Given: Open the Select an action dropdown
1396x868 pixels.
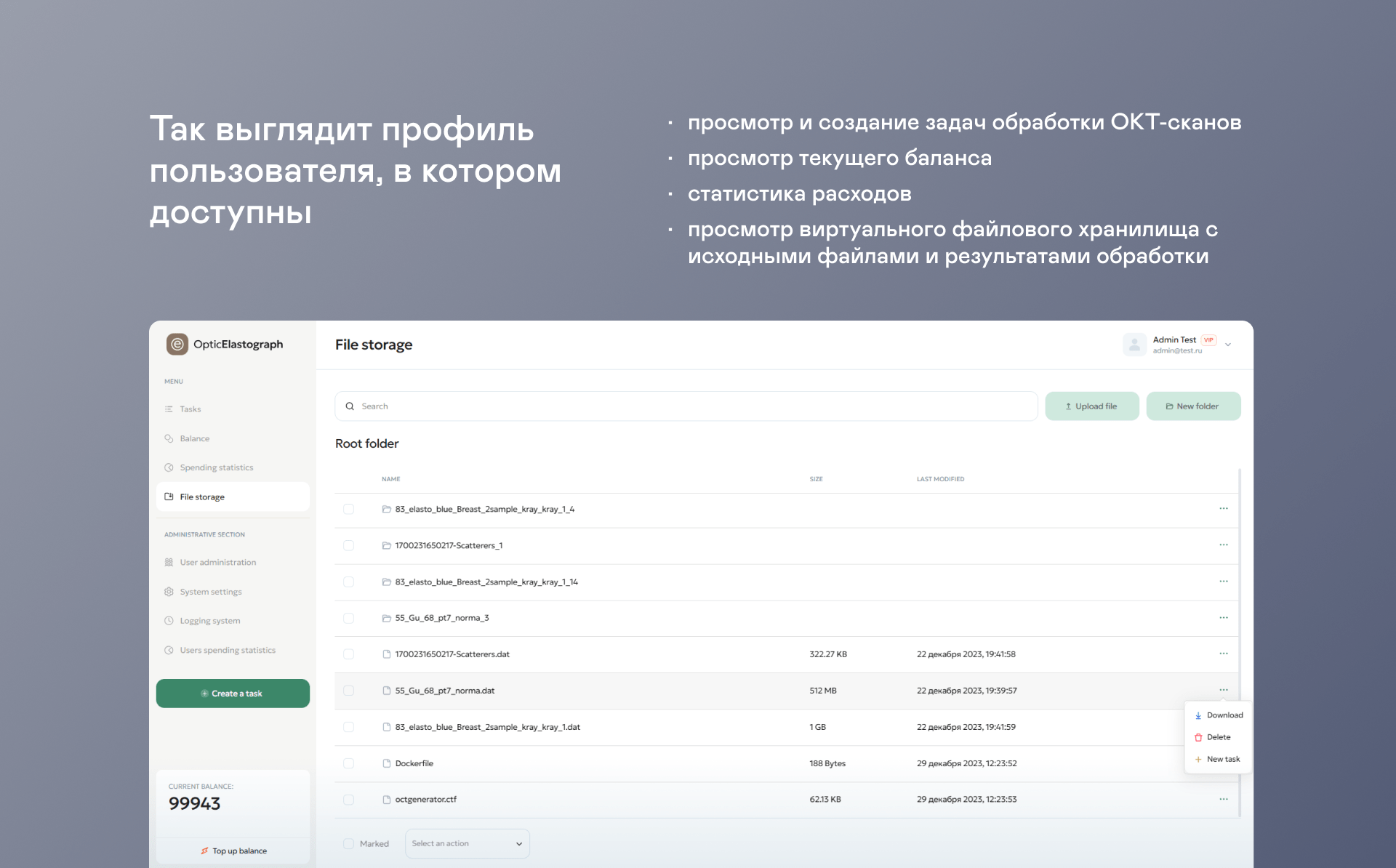Looking at the screenshot, I should pyautogui.click(x=467, y=843).
